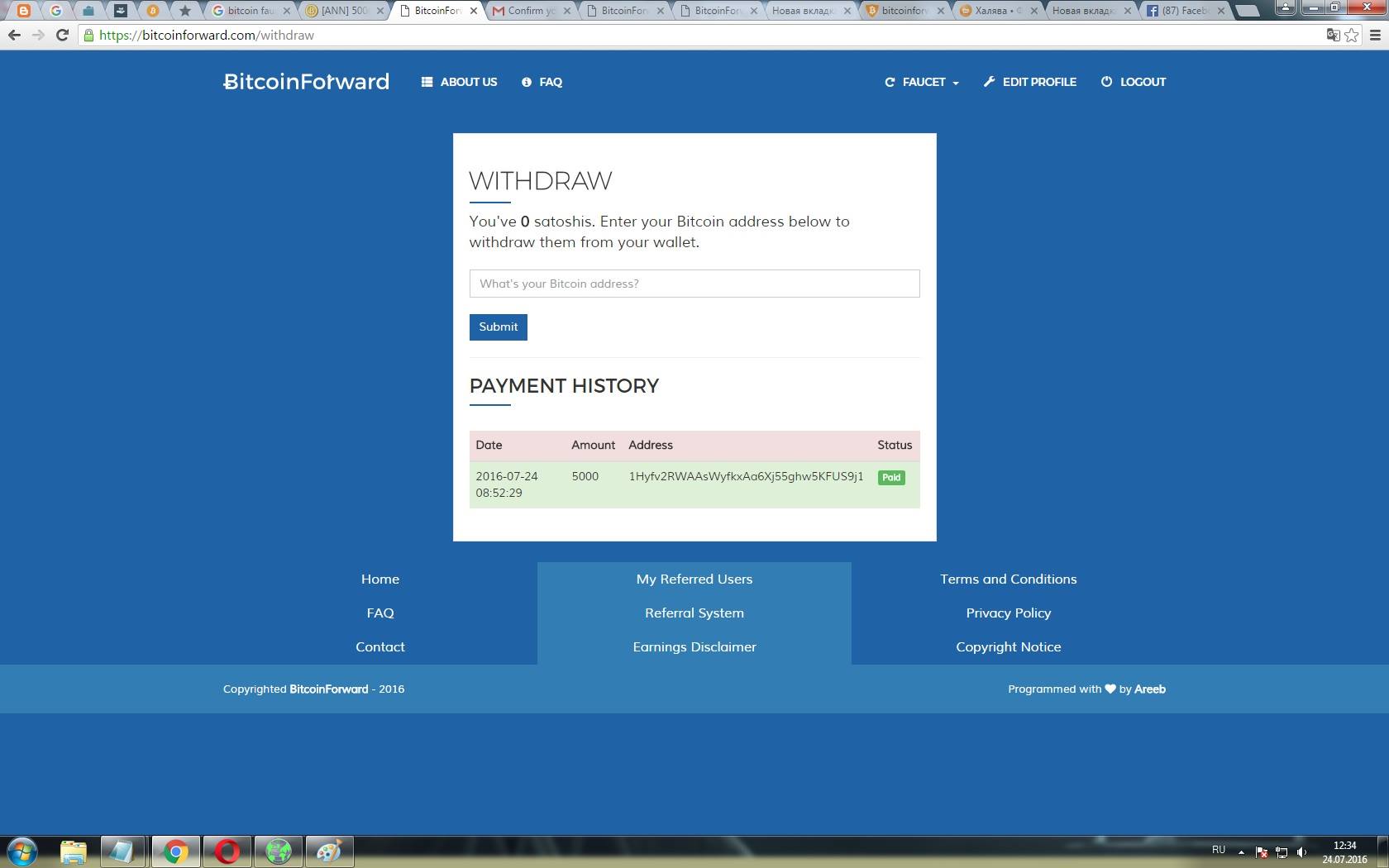Open My Referred Users link
Image resolution: width=1389 pixels, height=868 pixels.
(694, 579)
